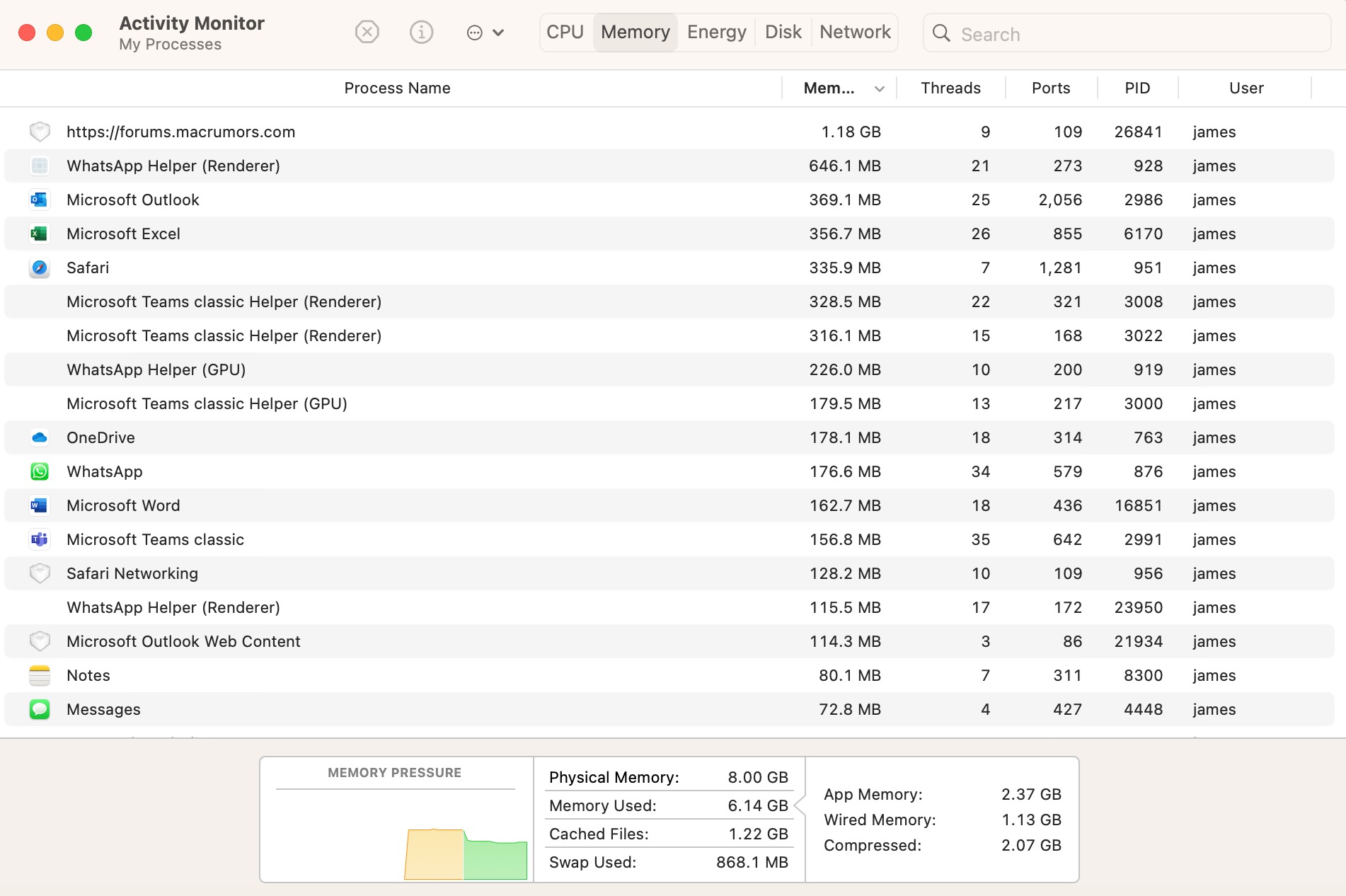Click the stop process X icon
This screenshot has height=896, width=1346.
[x=367, y=33]
